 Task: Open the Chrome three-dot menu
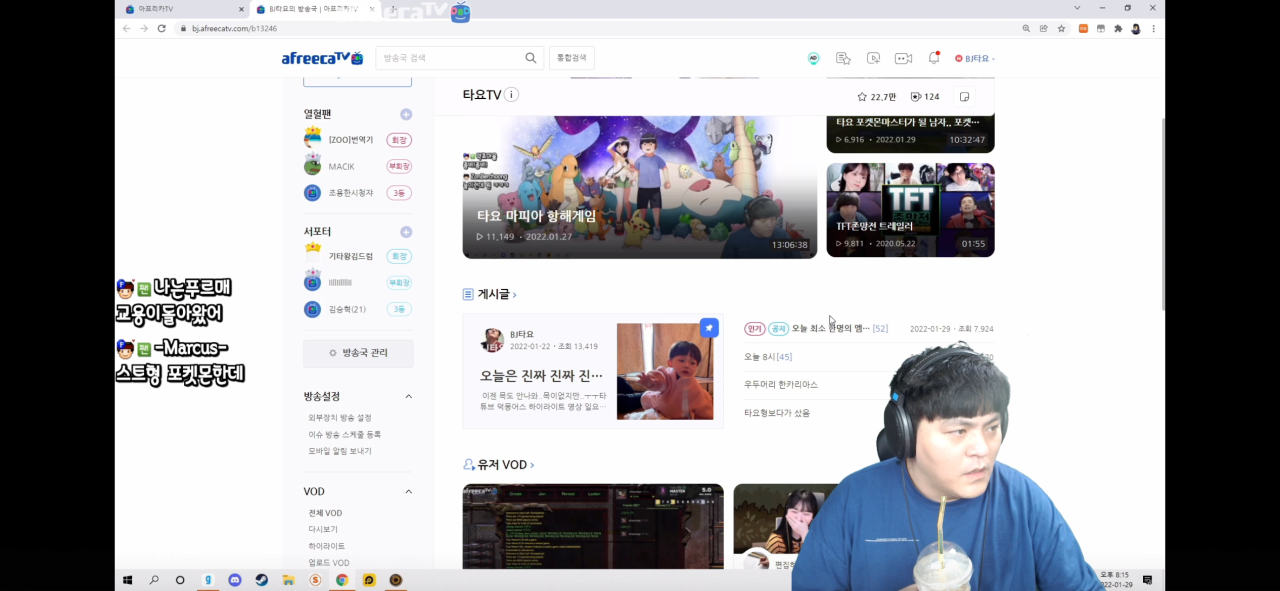pyautogui.click(x=1153, y=29)
